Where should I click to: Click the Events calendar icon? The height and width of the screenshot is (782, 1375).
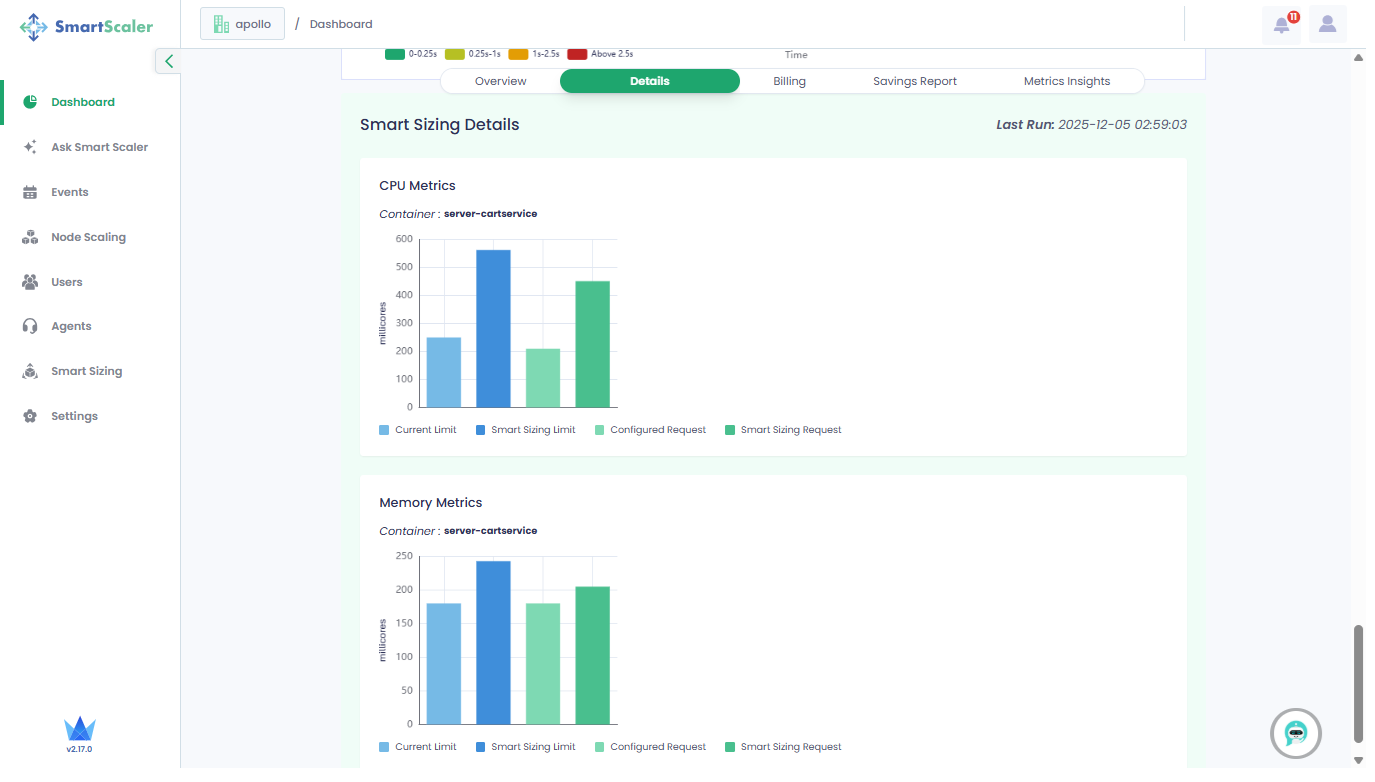click(30, 192)
